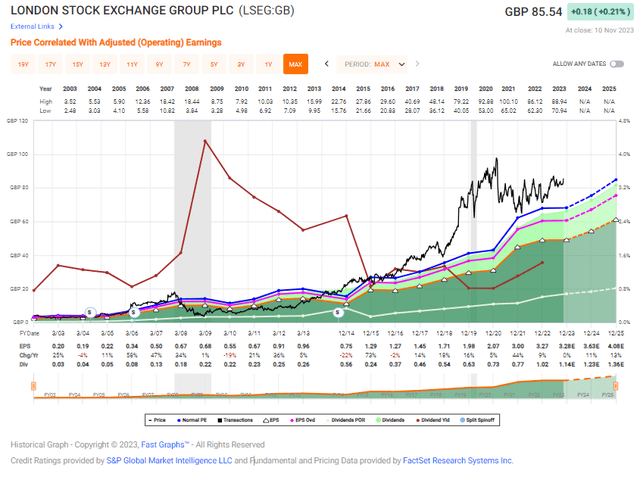Click the Price Correlated With Adjusted Earnings heading
Screen dimensions: 640x480
click(x=116, y=42)
